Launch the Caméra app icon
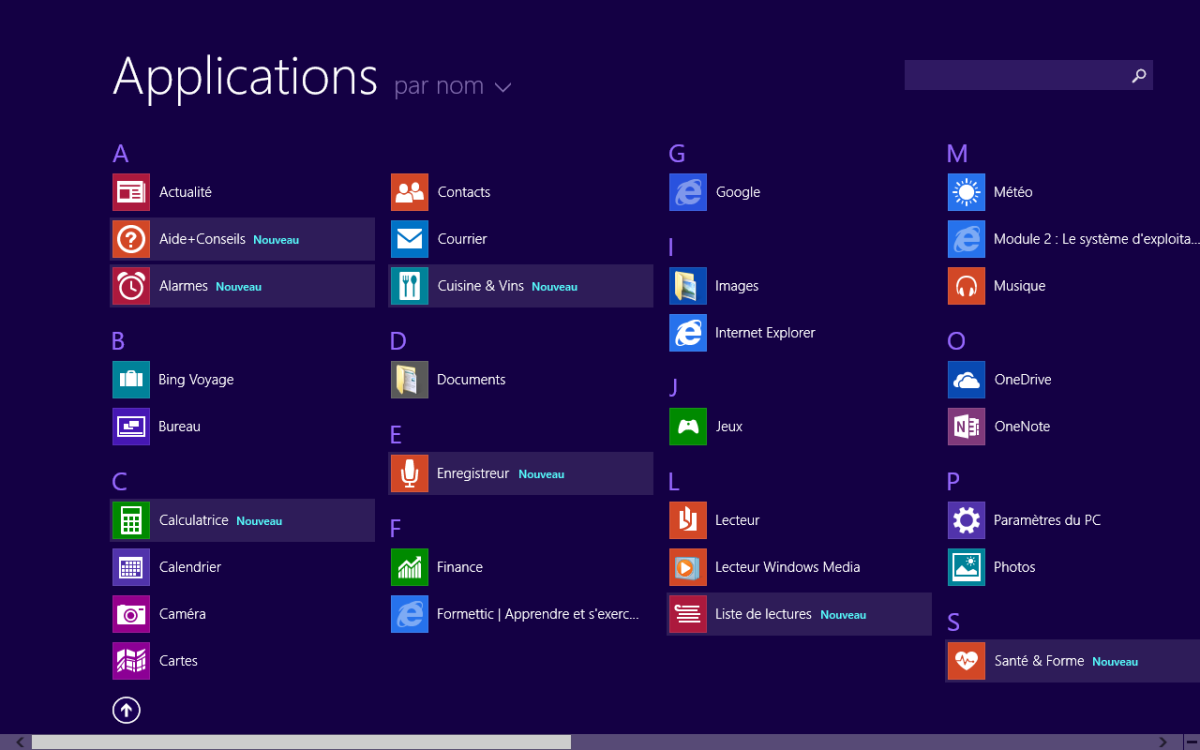Viewport: 1200px width, 750px height. point(131,614)
